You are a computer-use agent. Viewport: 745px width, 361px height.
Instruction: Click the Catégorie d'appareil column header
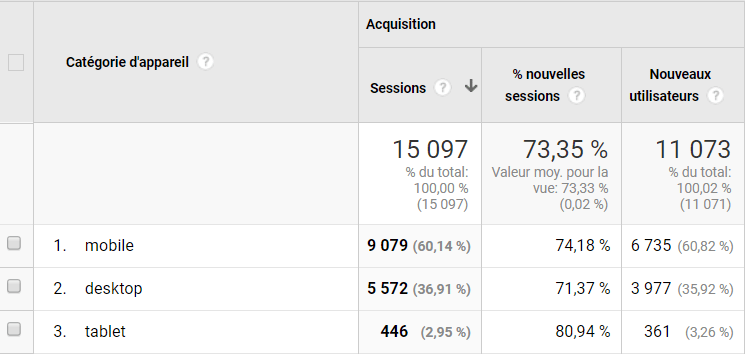tap(127, 62)
